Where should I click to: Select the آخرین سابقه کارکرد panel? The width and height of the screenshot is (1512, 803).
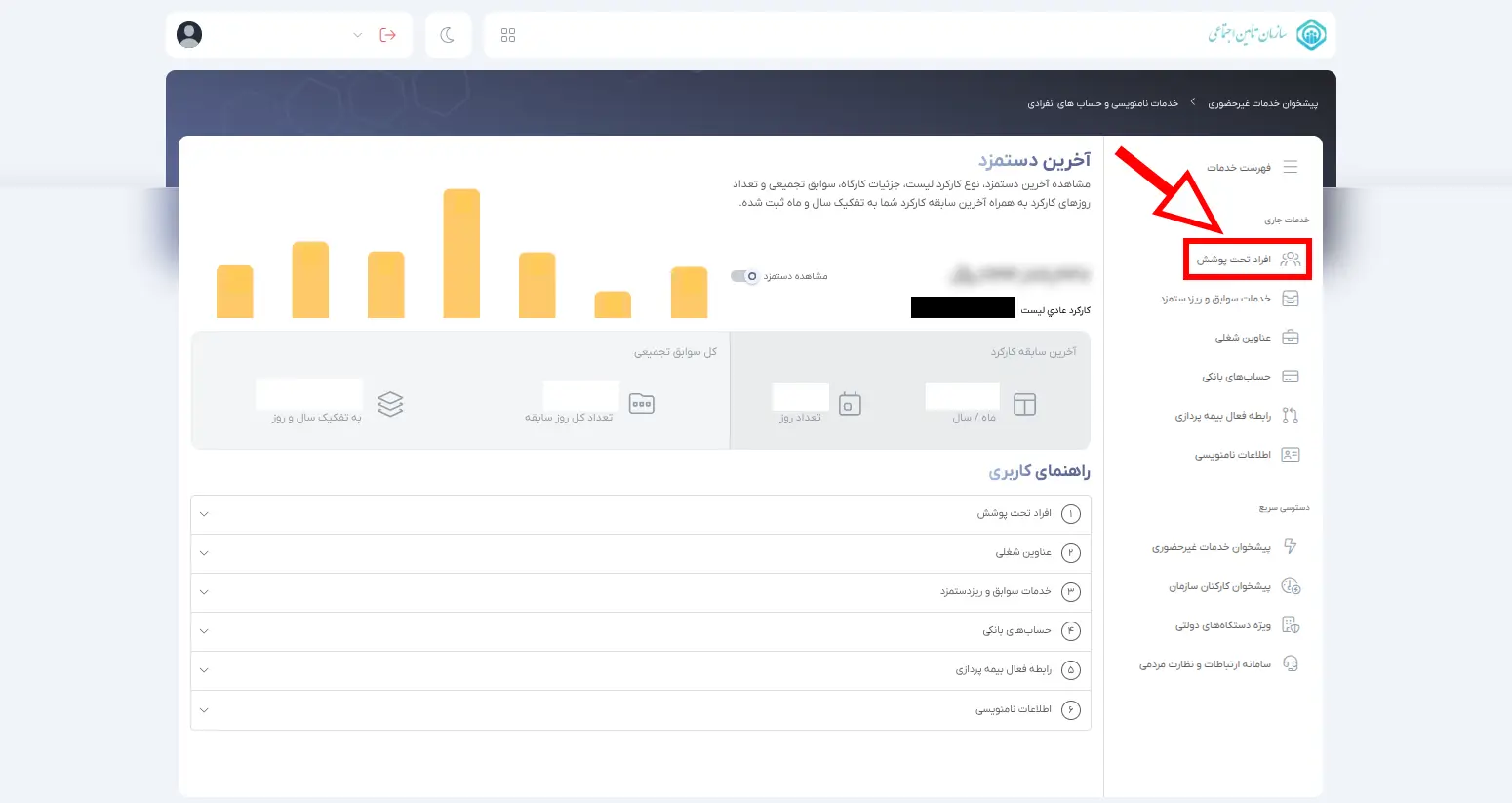909,390
